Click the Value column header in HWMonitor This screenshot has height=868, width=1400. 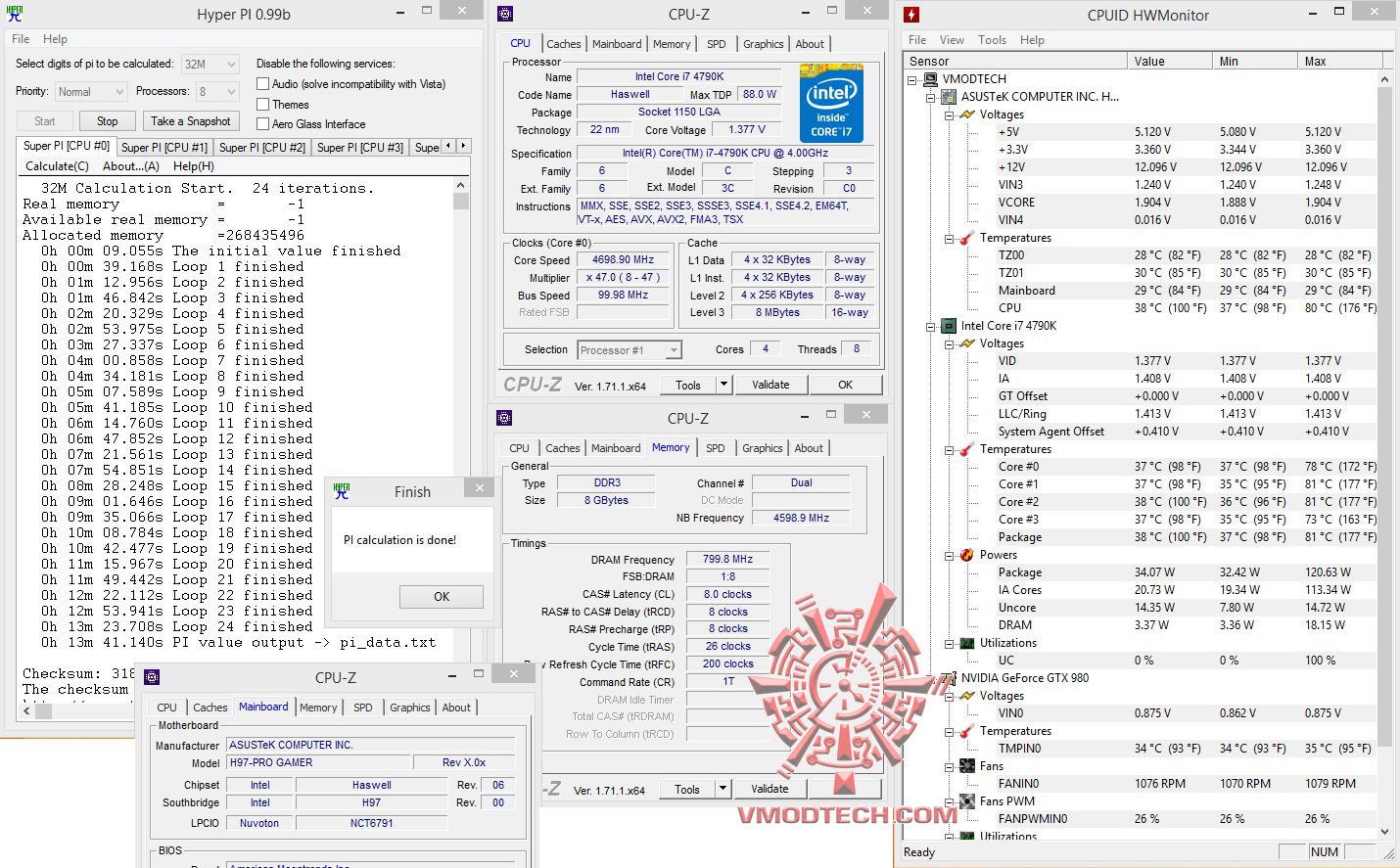(1170, 61)
